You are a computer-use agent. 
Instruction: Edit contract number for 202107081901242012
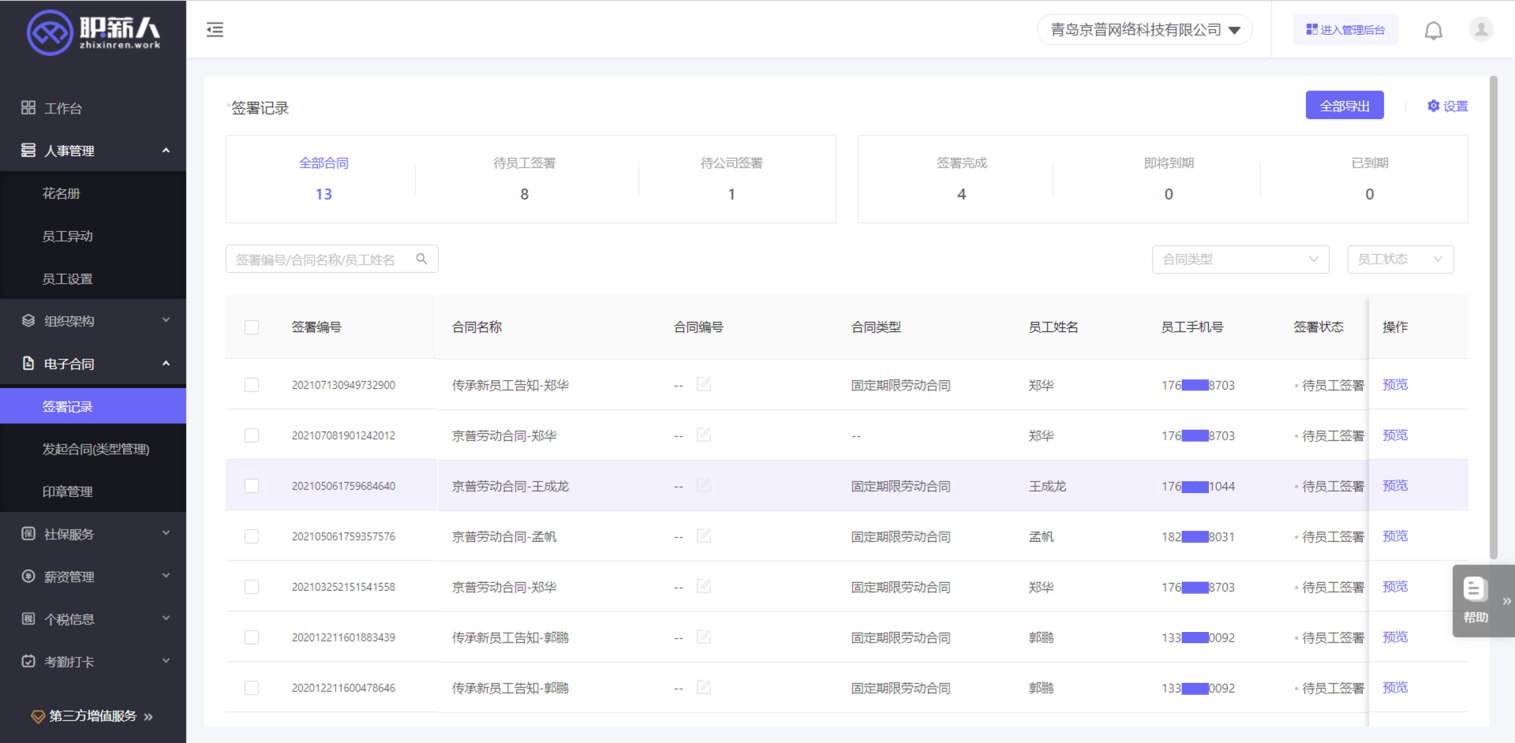pyautogui.click(x=704, y=435)
